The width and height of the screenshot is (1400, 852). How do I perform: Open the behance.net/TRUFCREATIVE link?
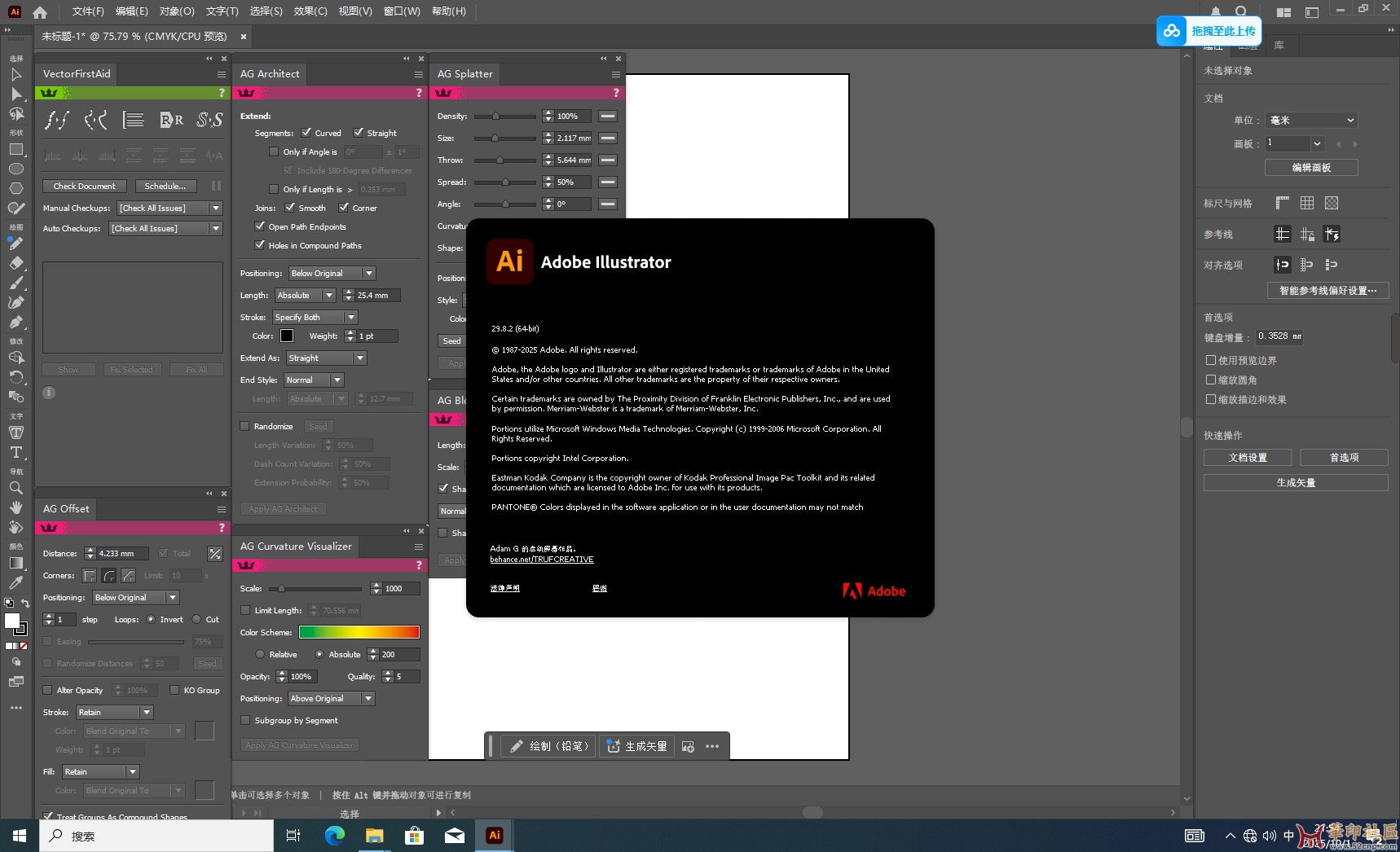(x=542, y=560)
